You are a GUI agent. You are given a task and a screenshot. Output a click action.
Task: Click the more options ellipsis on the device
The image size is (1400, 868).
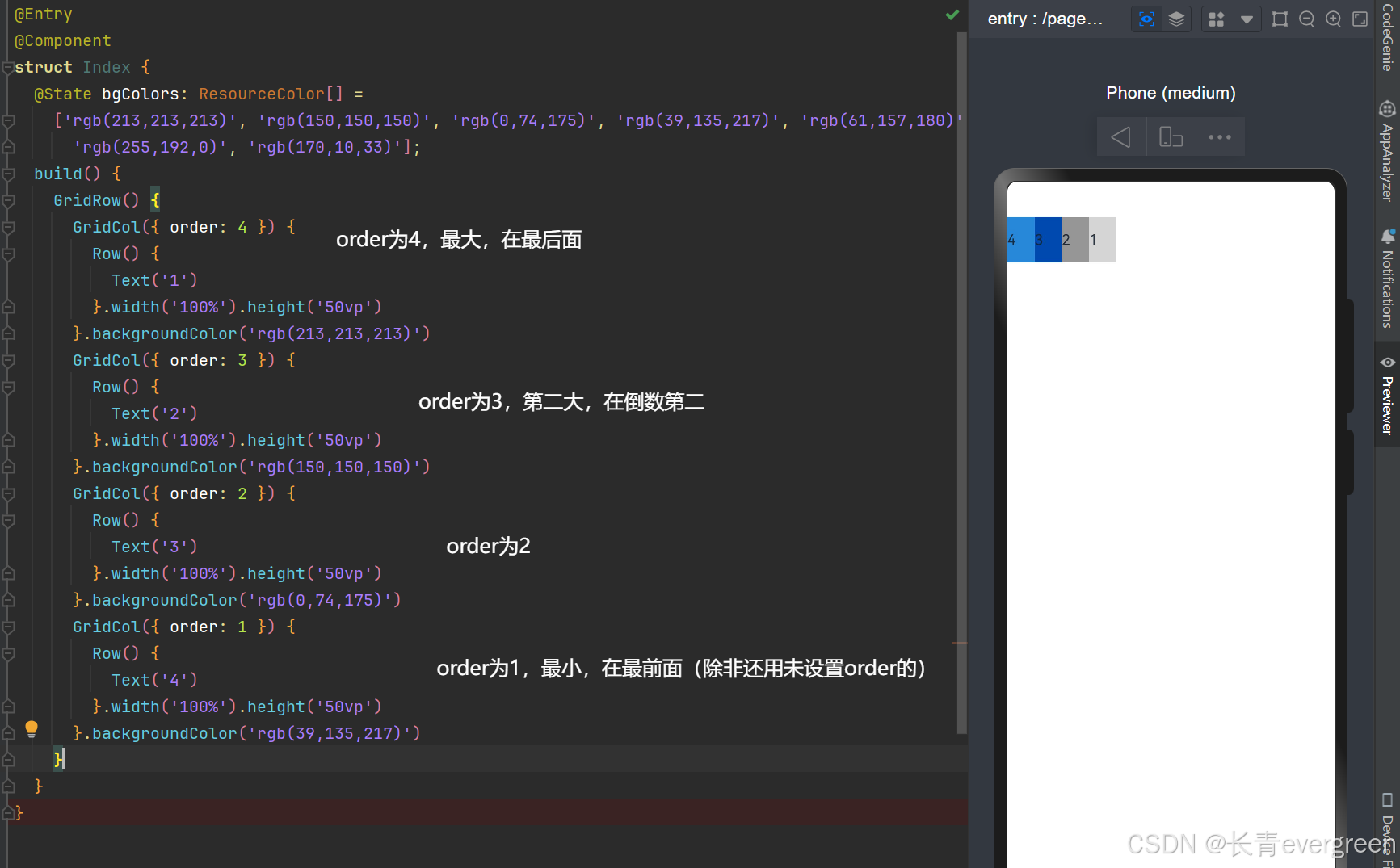click(1220, 136)
